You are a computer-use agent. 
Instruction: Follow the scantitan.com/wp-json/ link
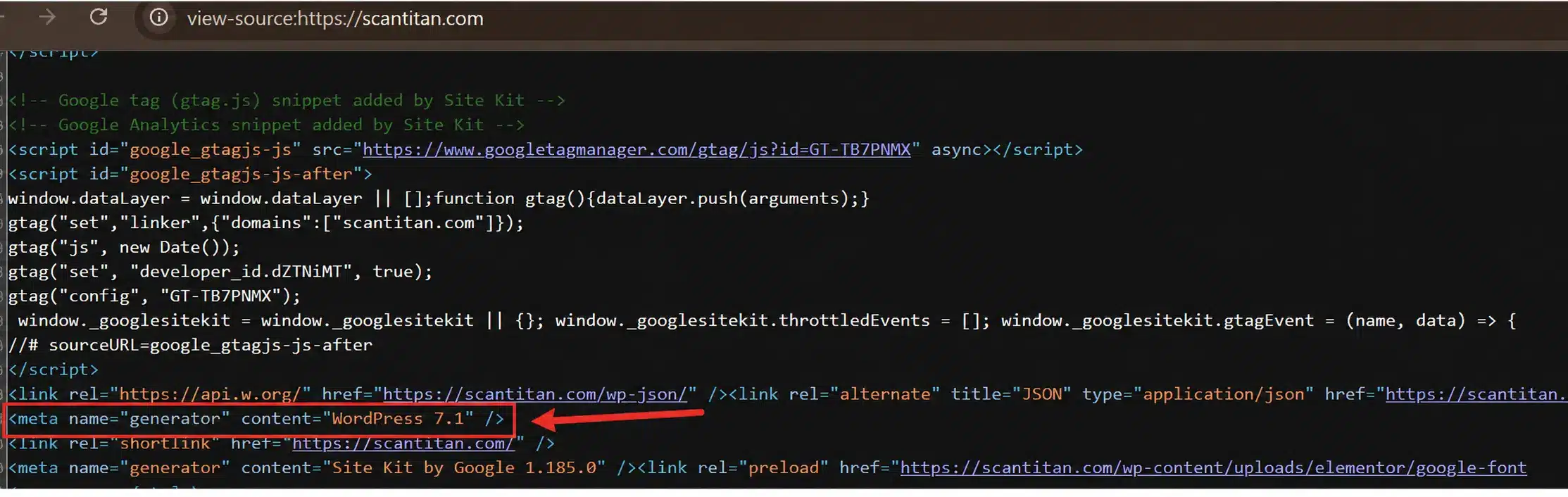(x=535, y=394)
